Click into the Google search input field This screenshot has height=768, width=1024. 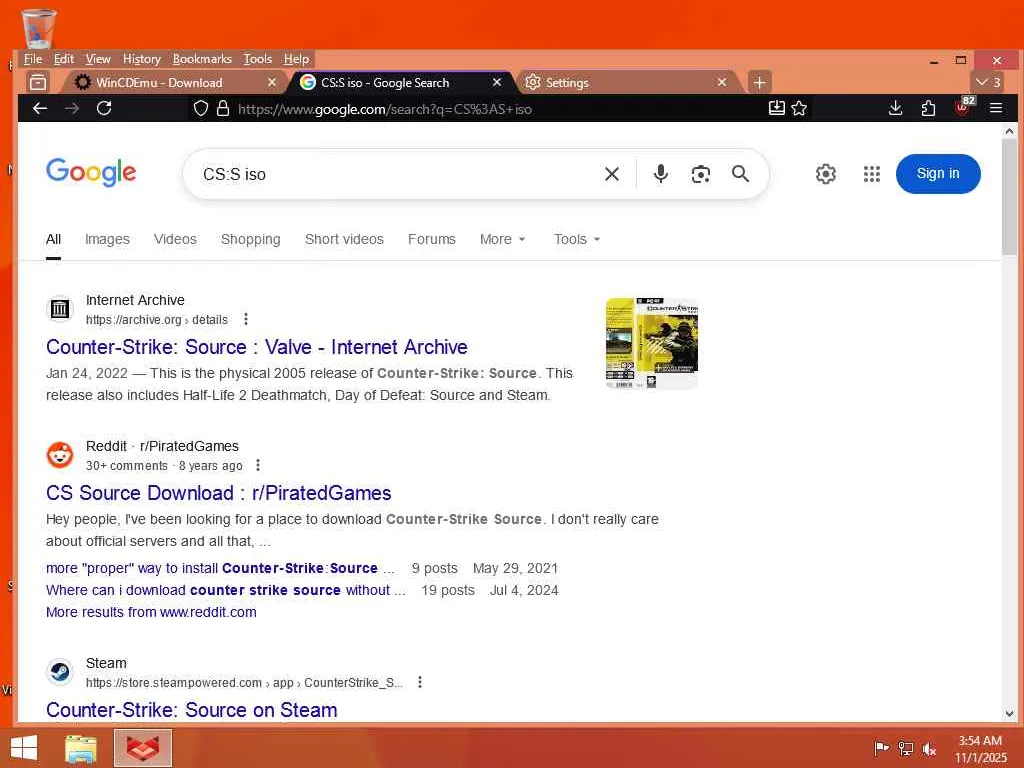398,174
